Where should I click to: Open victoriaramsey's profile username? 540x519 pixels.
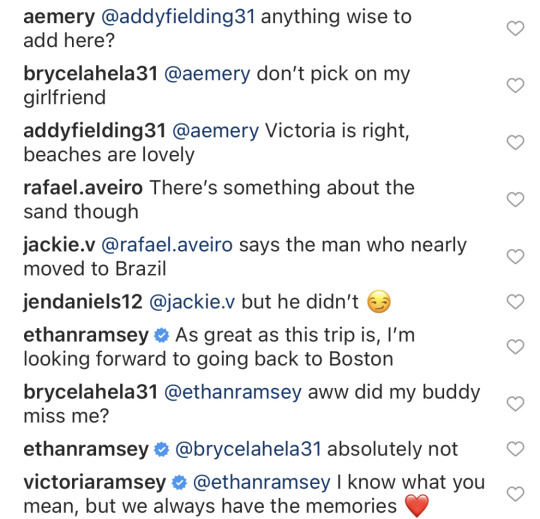95,483
